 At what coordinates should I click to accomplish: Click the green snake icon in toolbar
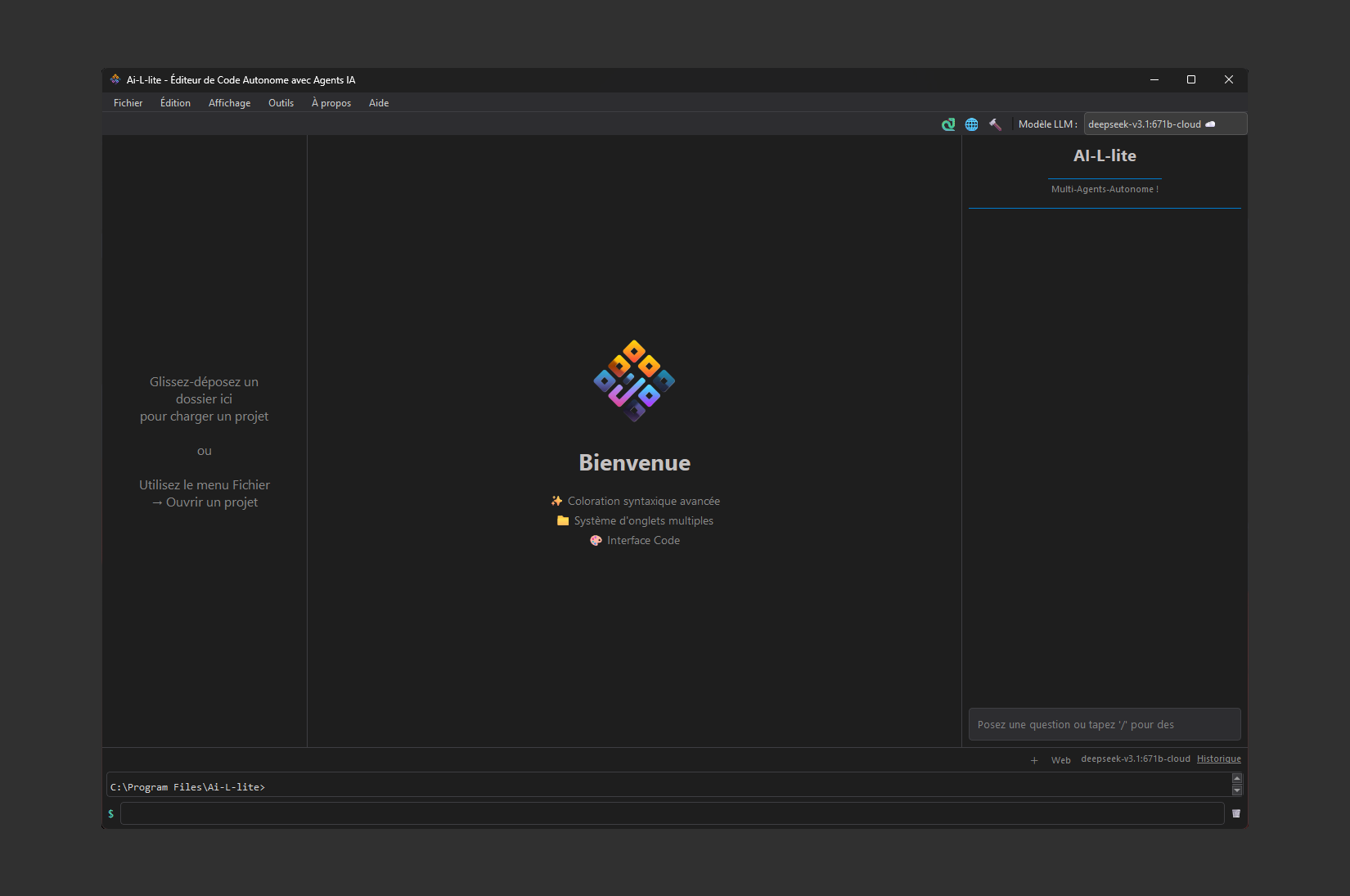click(x=948, y=124)
